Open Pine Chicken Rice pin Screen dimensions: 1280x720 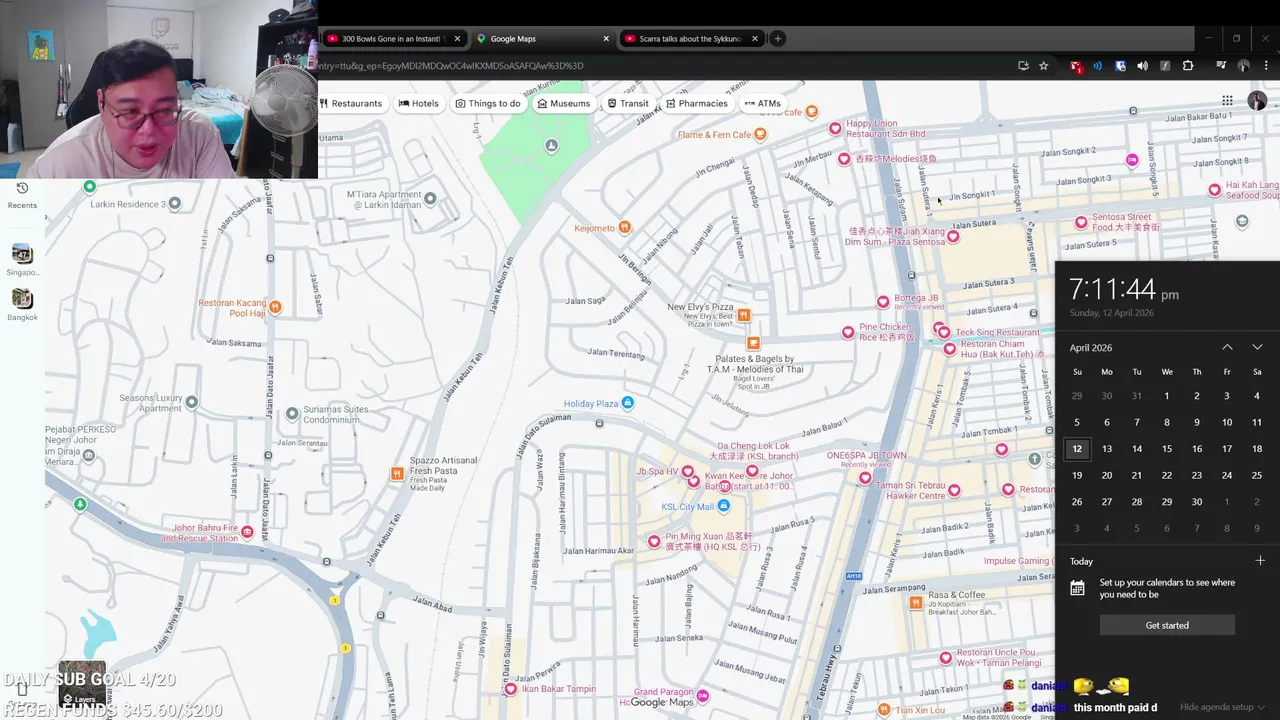click(848, 332)
